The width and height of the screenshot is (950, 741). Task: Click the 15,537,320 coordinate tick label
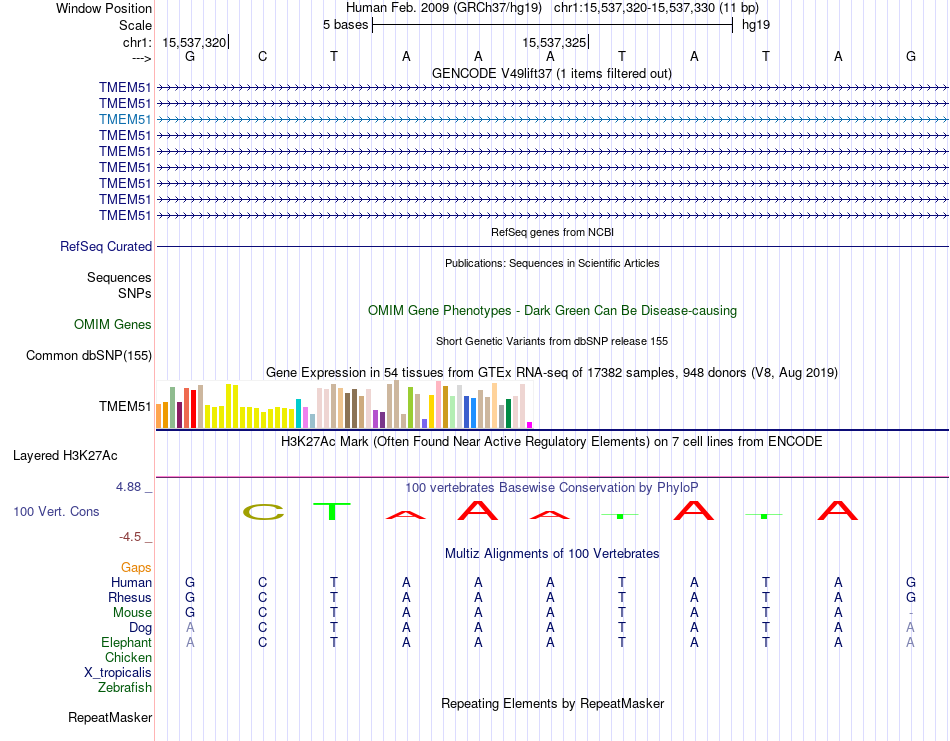point(194,42)
